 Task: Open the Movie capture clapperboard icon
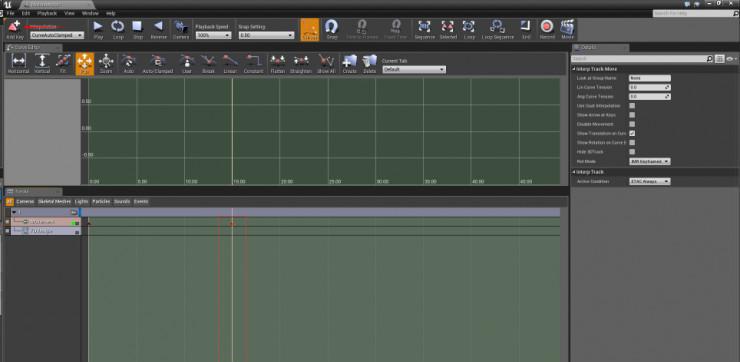tap(567, 26)
